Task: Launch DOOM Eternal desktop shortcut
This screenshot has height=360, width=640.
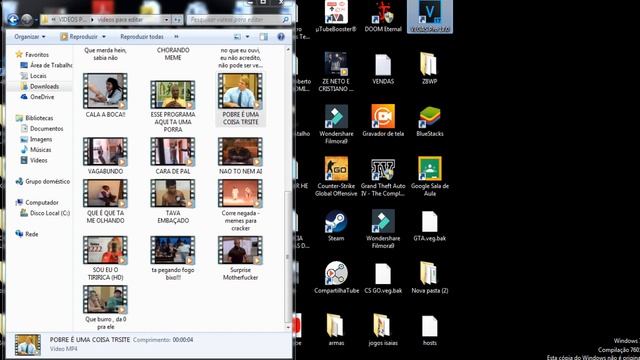Action: [383, 16]
